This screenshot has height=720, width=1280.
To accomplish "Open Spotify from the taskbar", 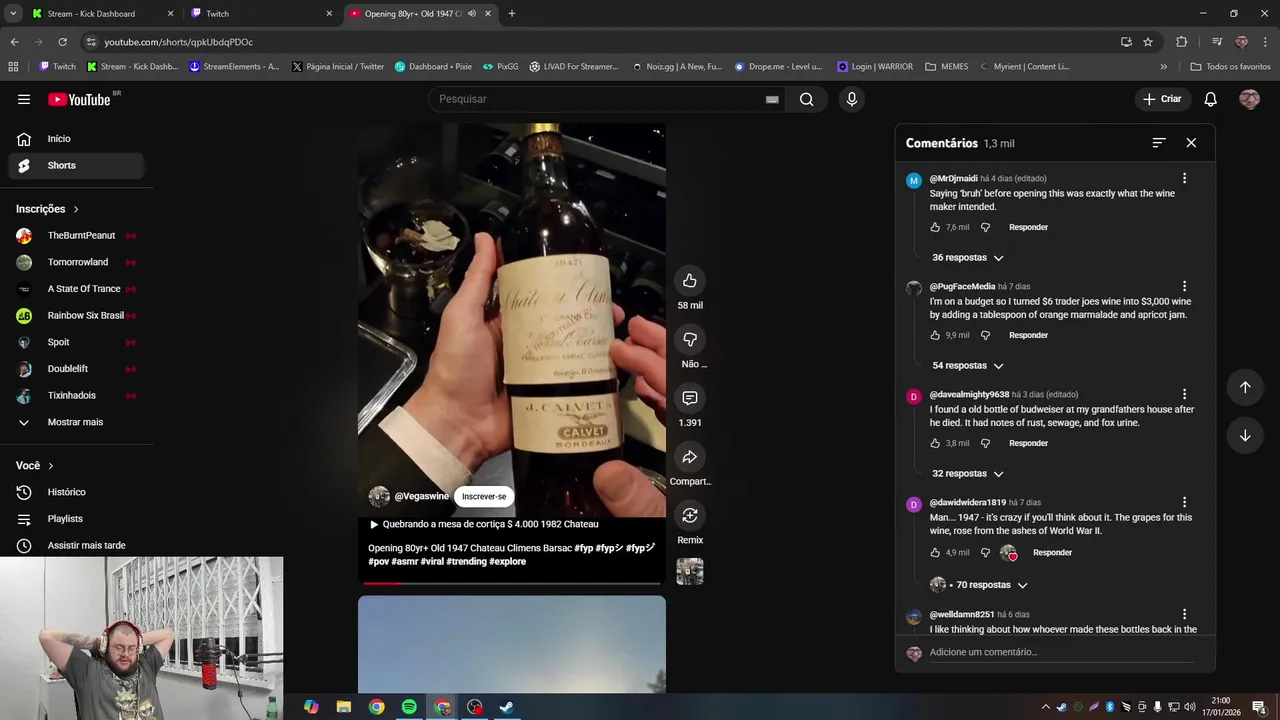I will 409,707.
